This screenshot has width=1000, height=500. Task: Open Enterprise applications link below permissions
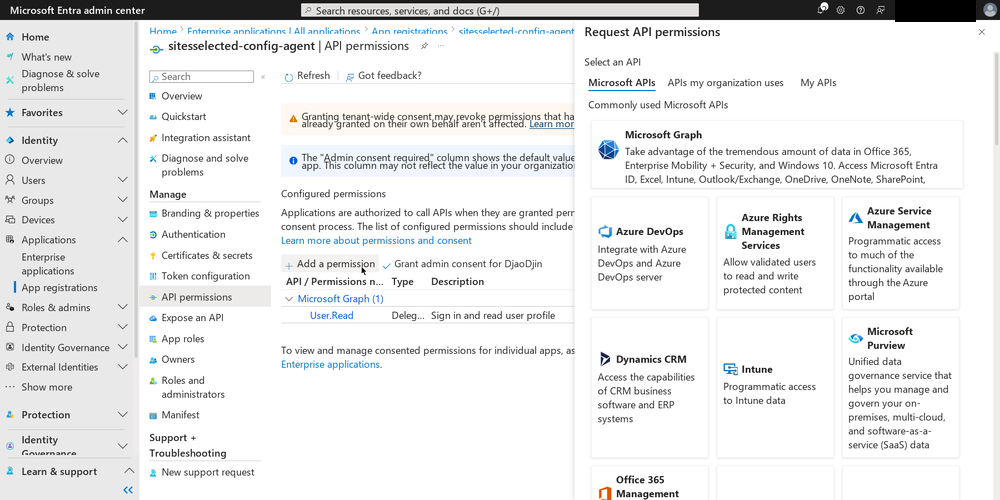330,365
